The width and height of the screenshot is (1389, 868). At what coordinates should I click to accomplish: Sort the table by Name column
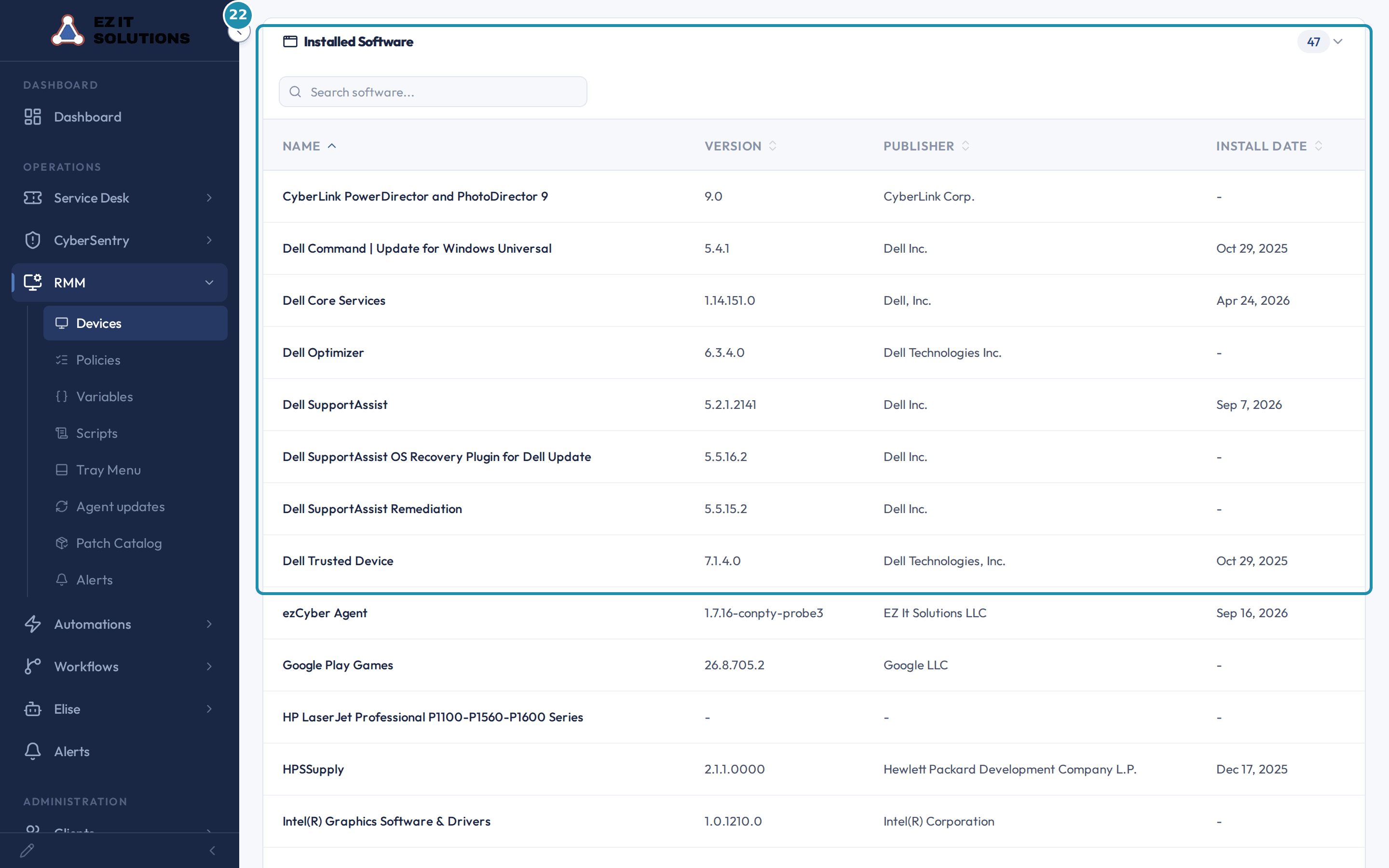[x=309, y=147]
